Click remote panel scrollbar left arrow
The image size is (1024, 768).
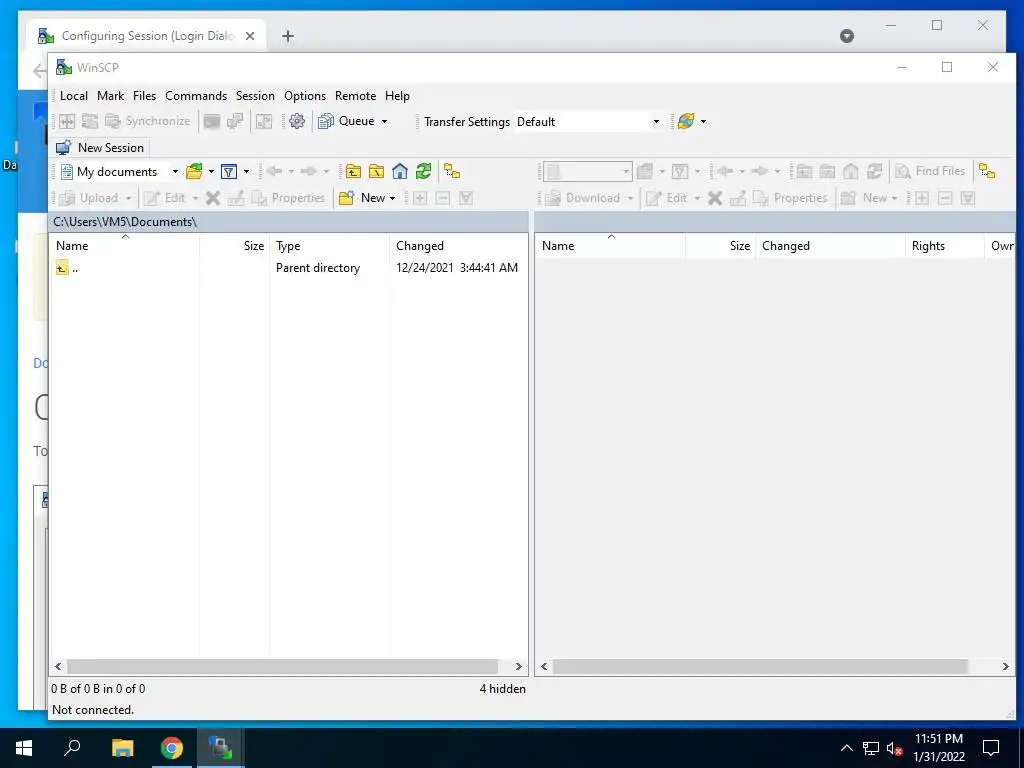click(544, 666)
